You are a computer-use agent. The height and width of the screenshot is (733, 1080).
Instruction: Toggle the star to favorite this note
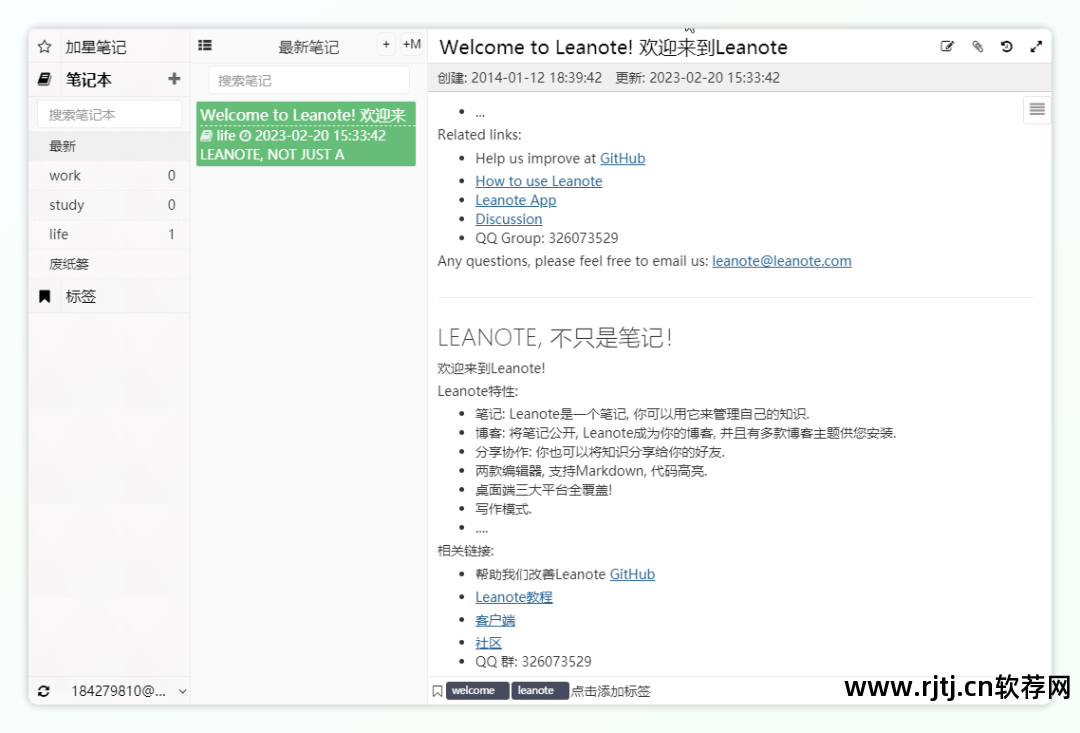[x=43, y=46]
